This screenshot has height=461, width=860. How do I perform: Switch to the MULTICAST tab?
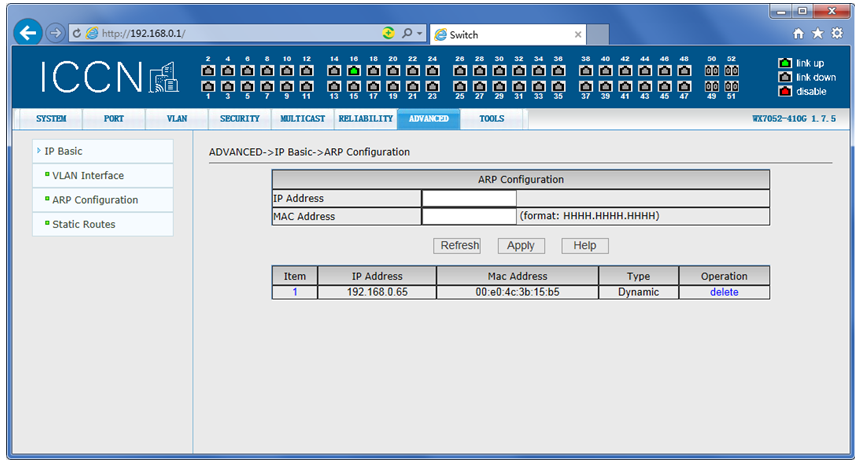pyautogui.click(x=303, y=118)
